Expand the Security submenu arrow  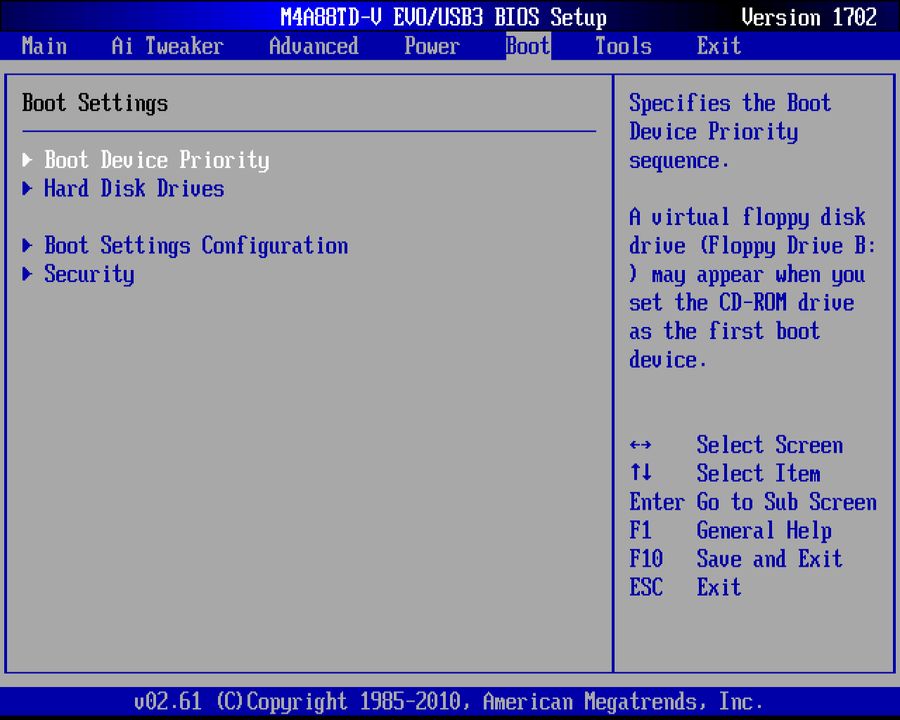(27, 274)
